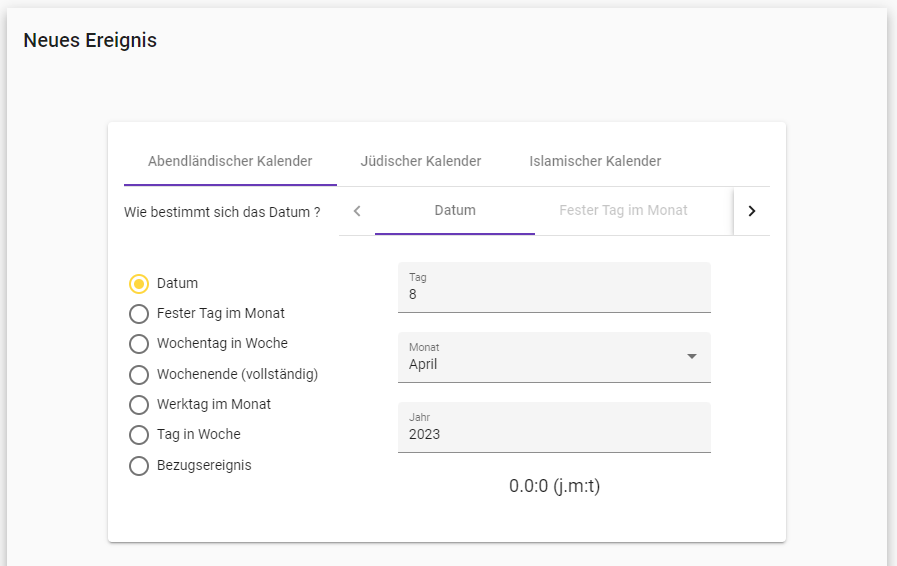The height and width of the screenshot is (566, 897).
Task: Click the Monat dropdown arrow
Action: [691, 357]
